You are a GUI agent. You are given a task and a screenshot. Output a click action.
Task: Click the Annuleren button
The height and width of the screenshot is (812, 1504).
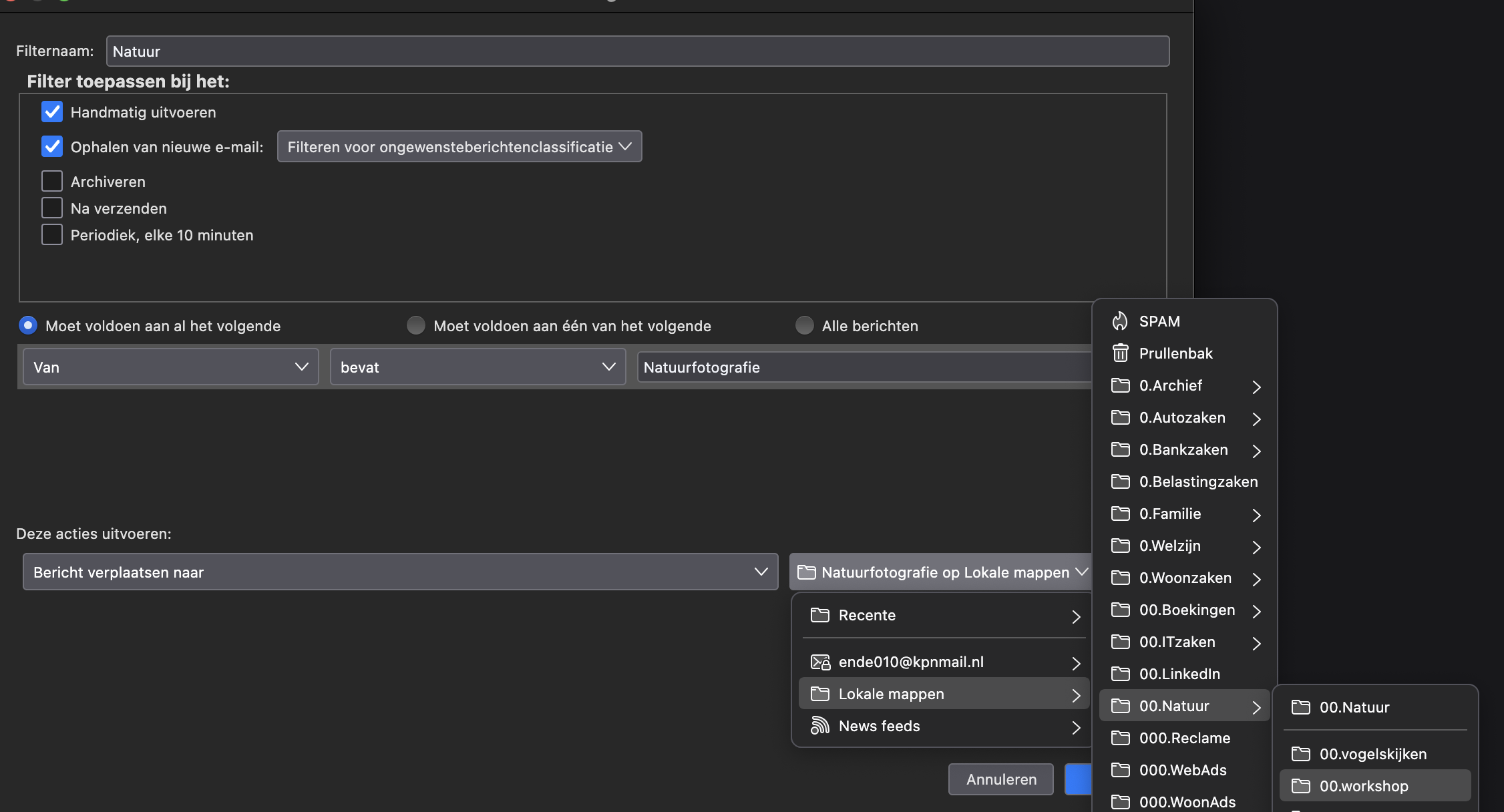pyautogui.click(x=1000, y=779)
